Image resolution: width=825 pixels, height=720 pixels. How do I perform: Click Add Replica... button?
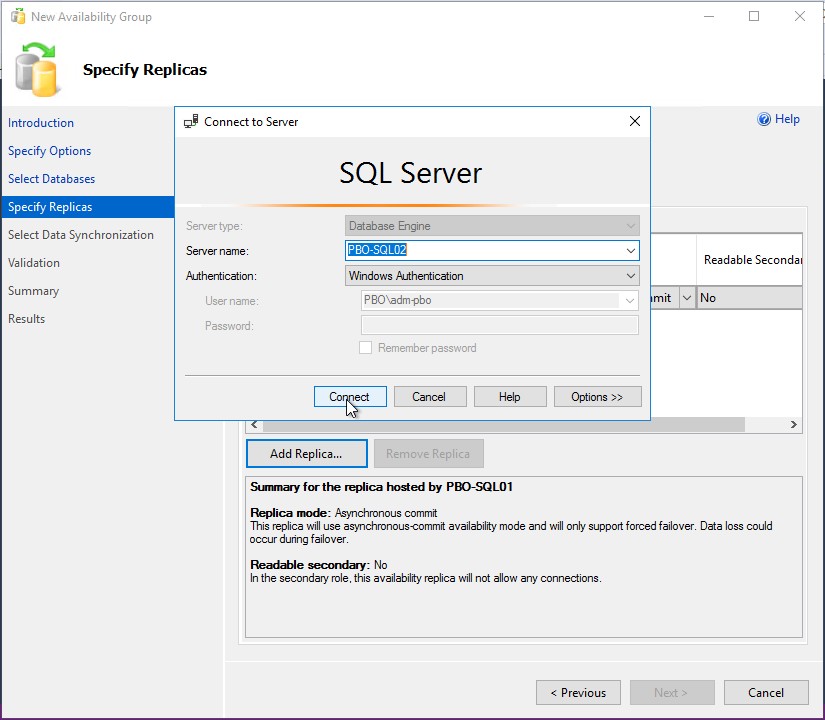[307, 454]
